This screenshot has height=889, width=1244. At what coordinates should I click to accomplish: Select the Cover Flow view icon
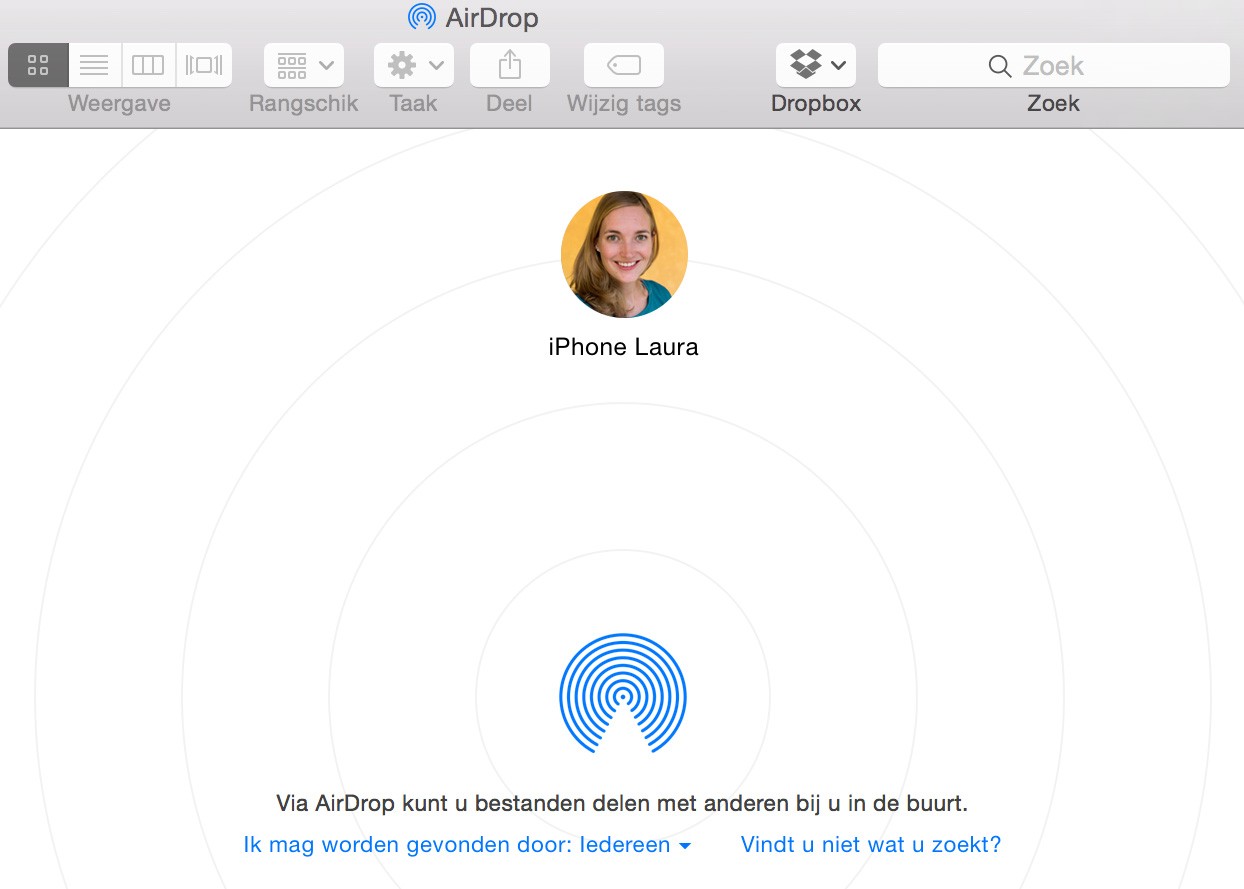(203, 64)
